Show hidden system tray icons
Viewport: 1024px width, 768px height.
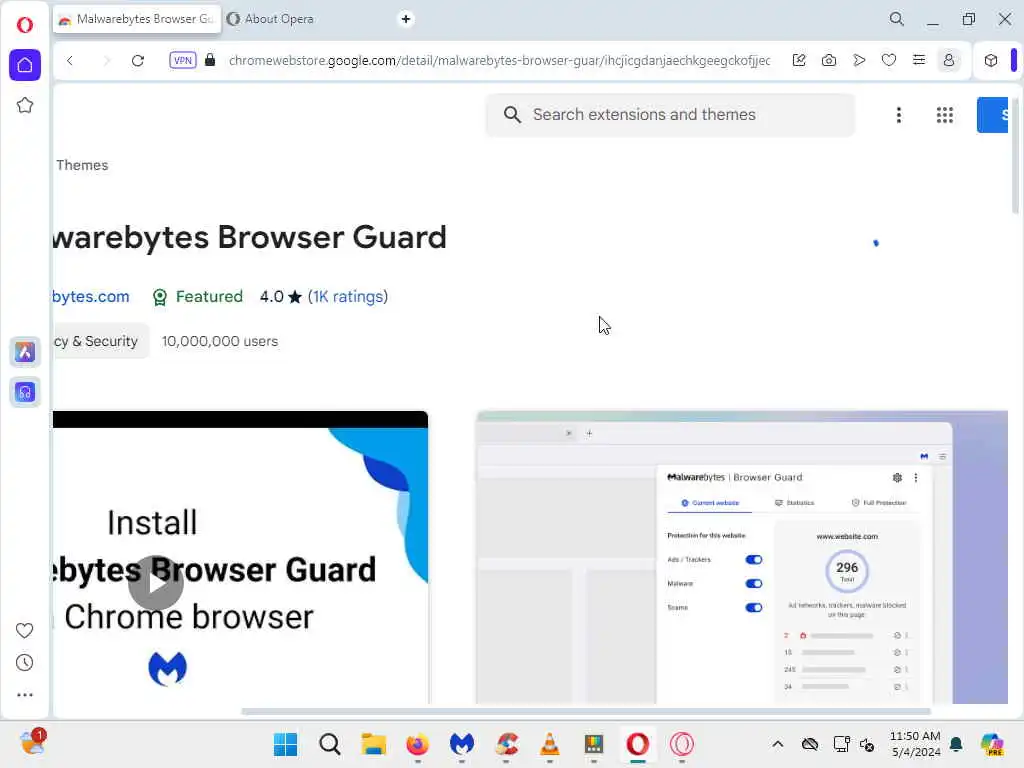777,744
